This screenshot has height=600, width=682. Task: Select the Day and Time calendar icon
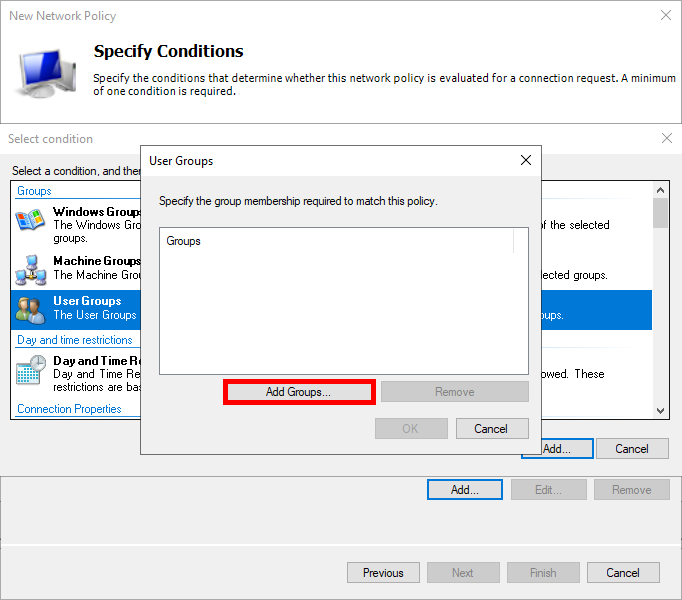click(31, 369)
